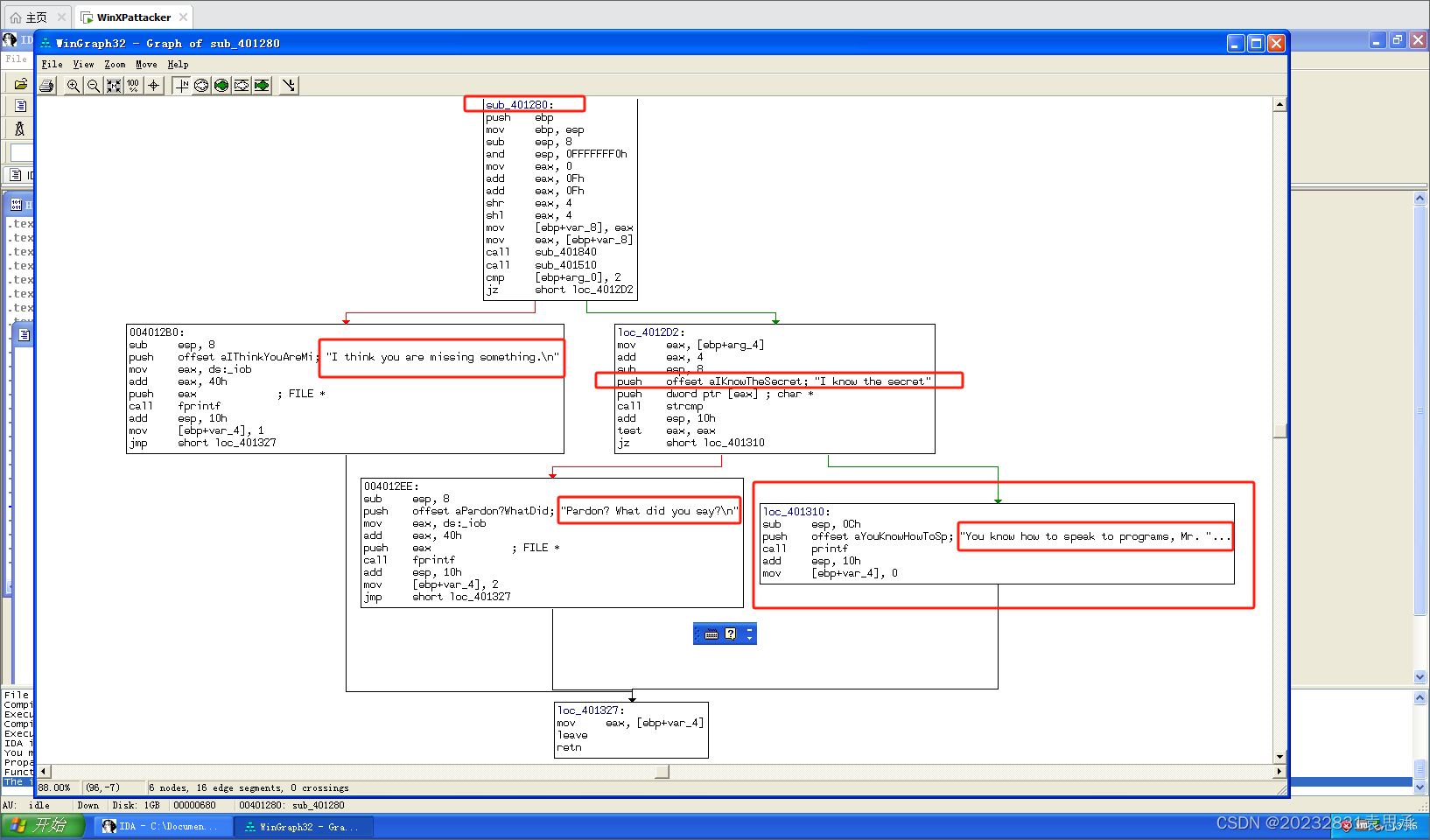Zoom in with the magnifier plus icon
Viewport: 1430px width, 840px height.
(74, 85)
